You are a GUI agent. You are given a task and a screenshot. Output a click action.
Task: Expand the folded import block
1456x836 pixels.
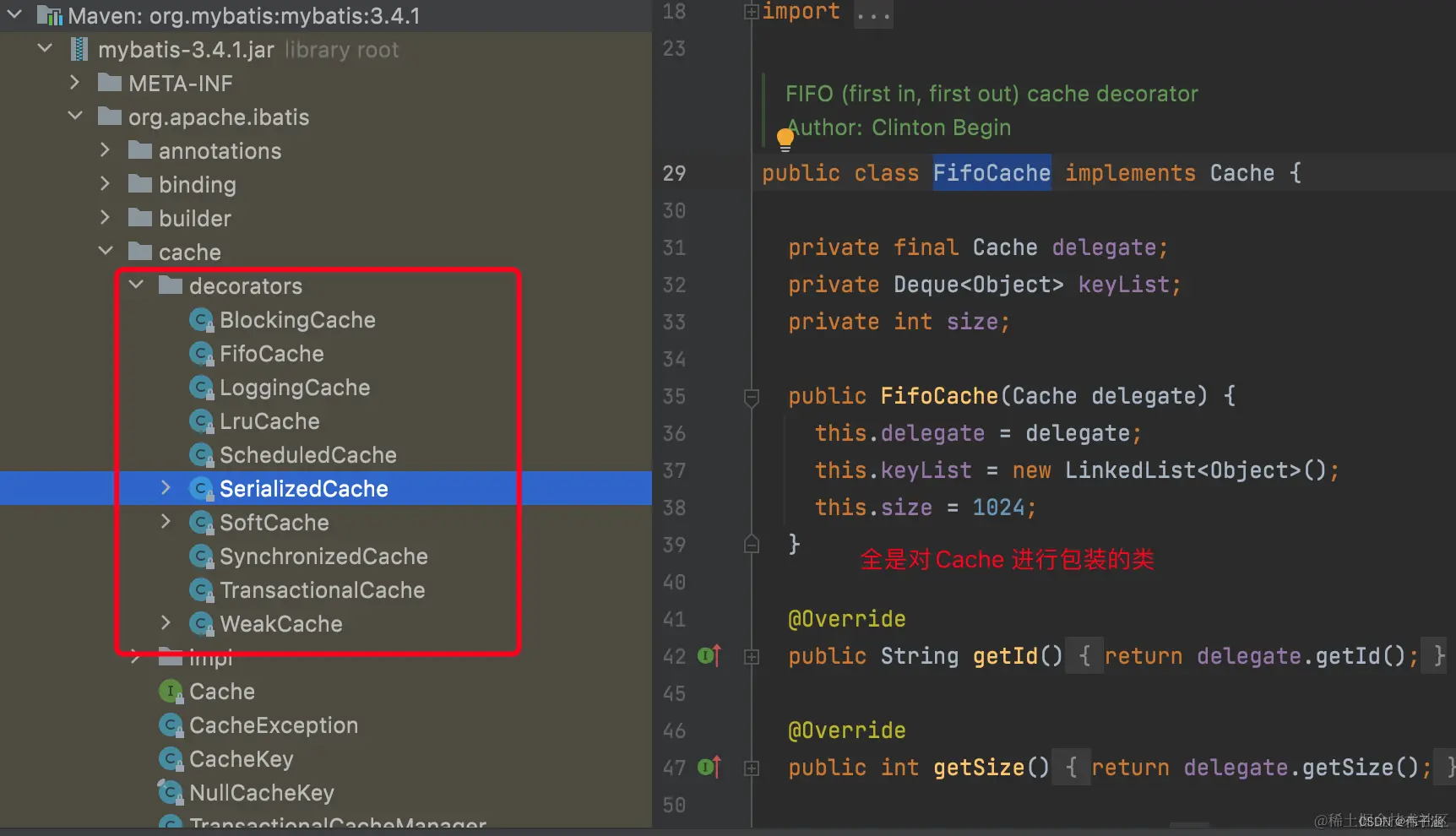[x=751, y=12]
